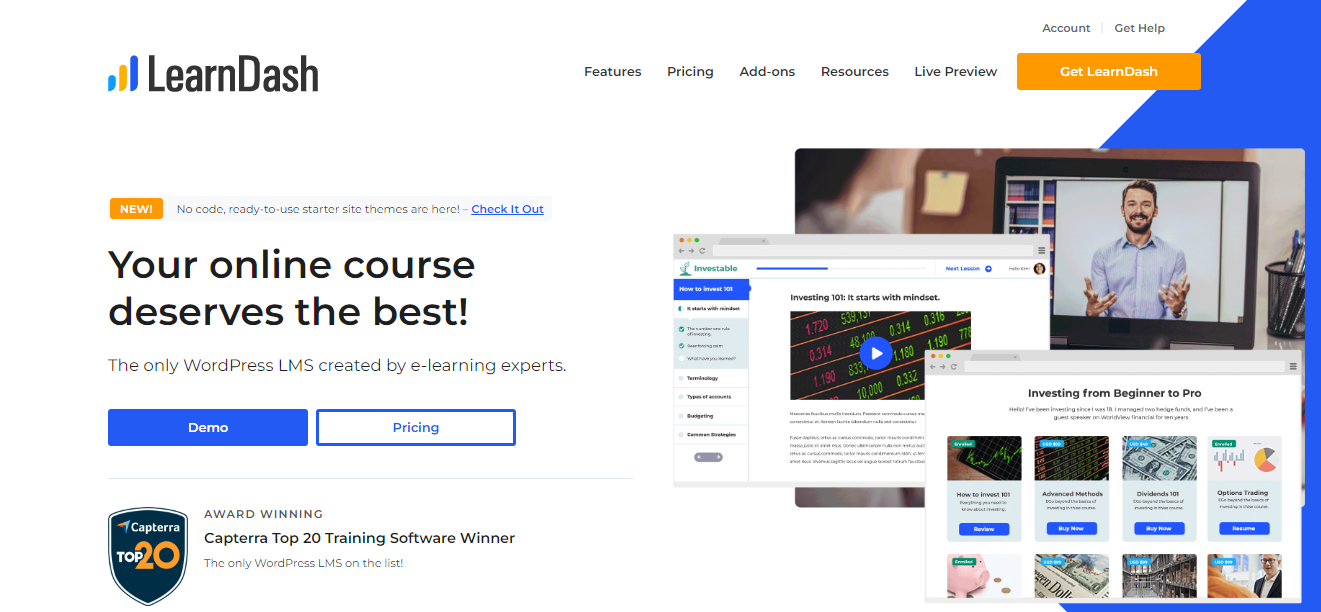Expand the 'How to invest 101' sidebar header
This screenshot has height=612, width=1321.
coord(711,289)
